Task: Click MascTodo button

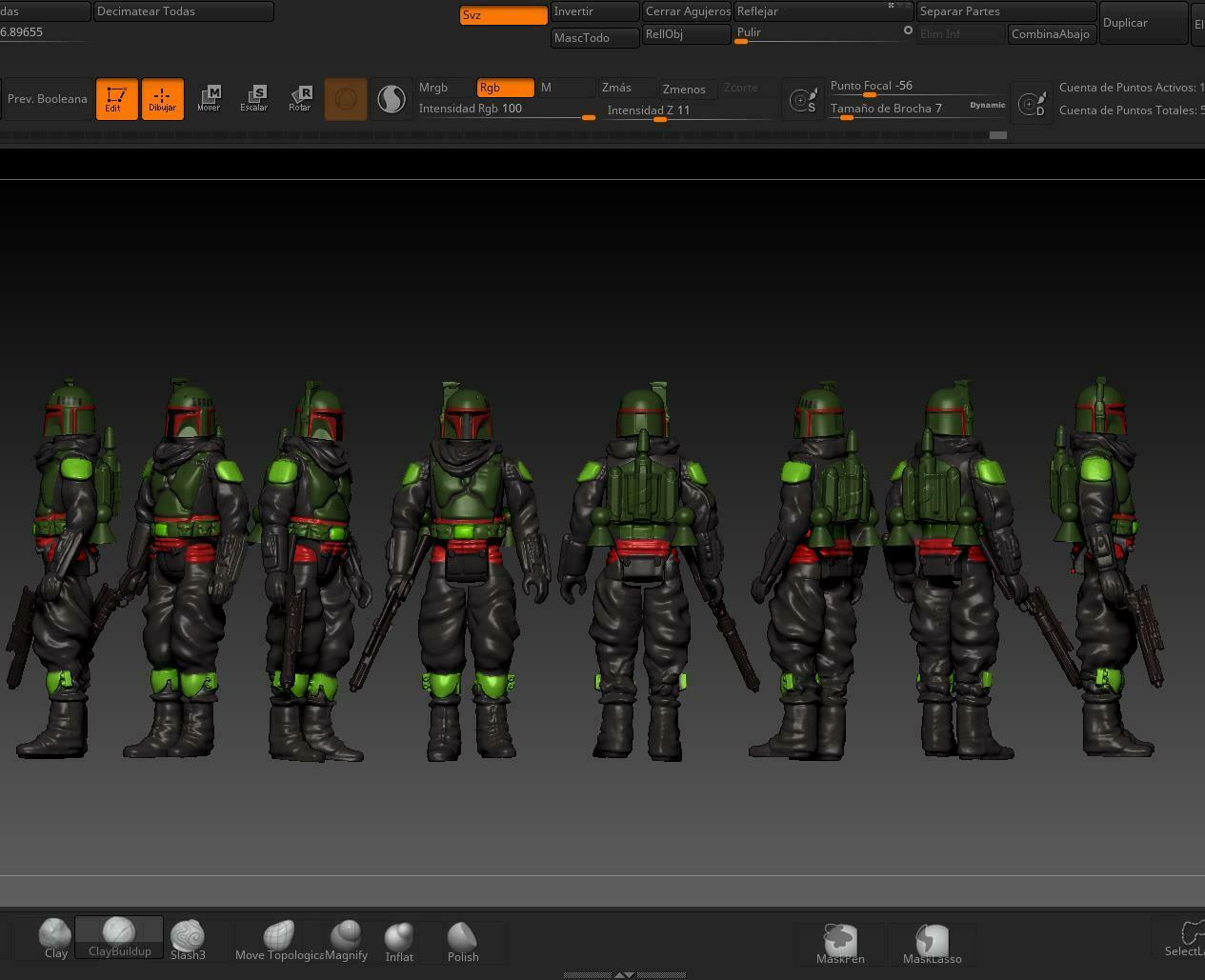Action: [x=594, y=38]
